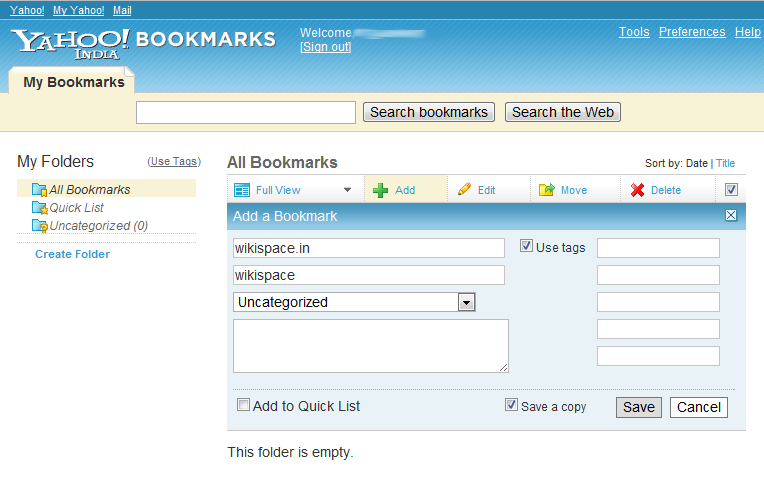Open the Preferences link
The width and height of the screenshot is (764, 503).
pos(692,32)
